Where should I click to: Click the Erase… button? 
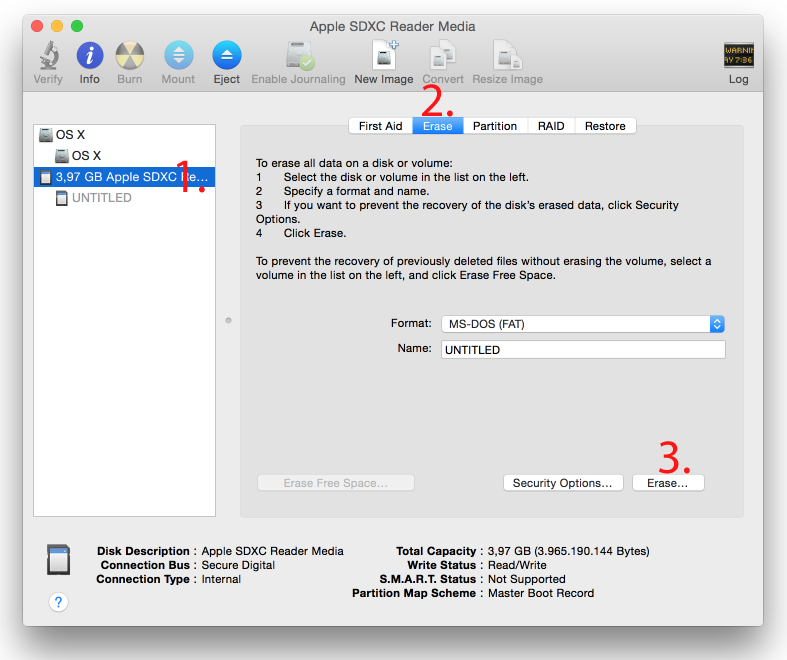tap(668, 483)
